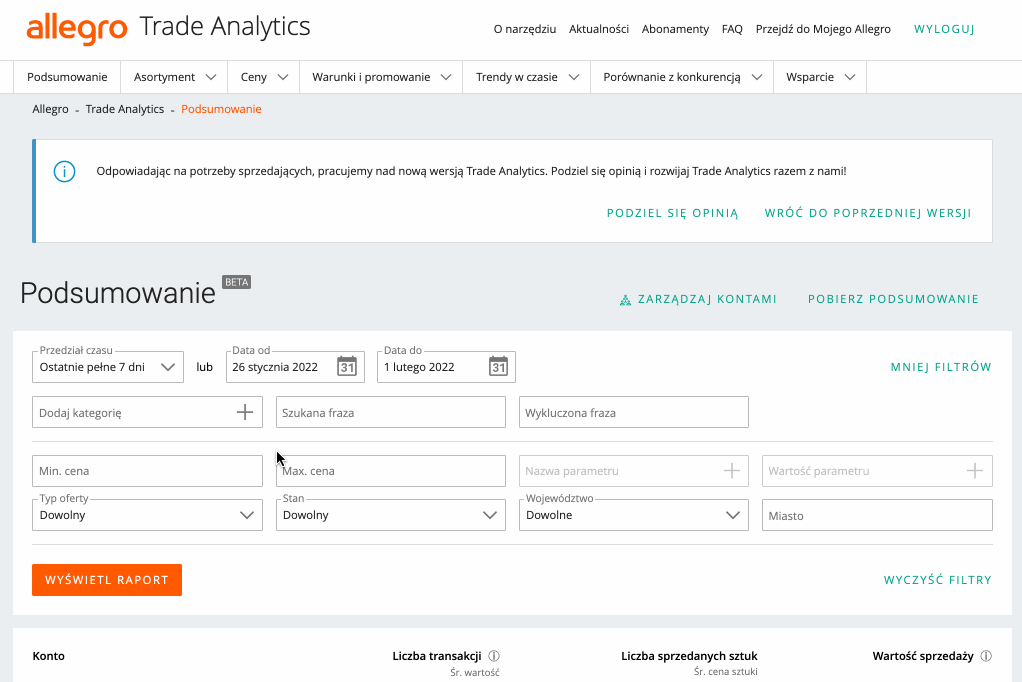Expand the Asortyment menu
Viewport: 1022px width, 682px height.
pyautogui.click(x=174, y=77)
